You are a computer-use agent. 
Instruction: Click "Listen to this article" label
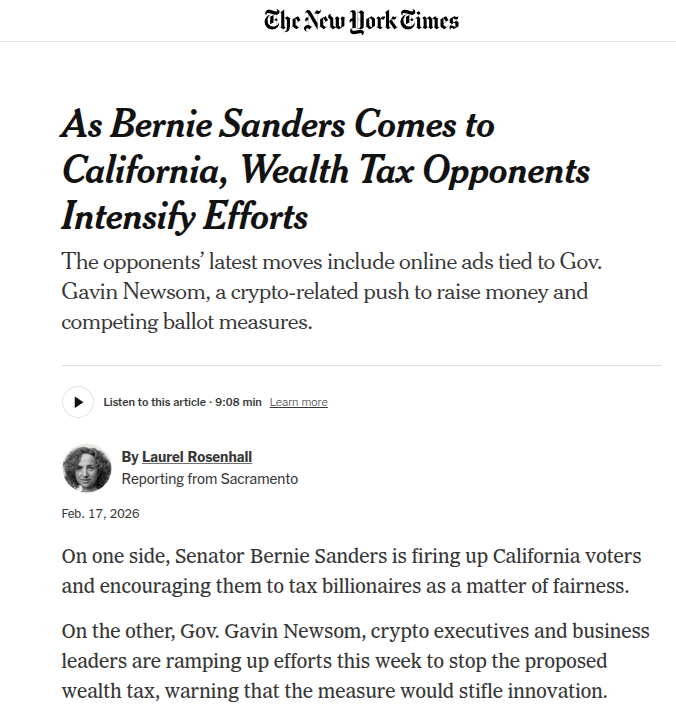(x=154, y=402)
